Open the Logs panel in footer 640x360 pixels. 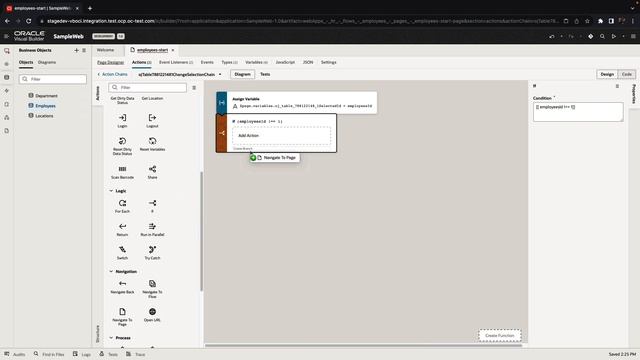82,354
